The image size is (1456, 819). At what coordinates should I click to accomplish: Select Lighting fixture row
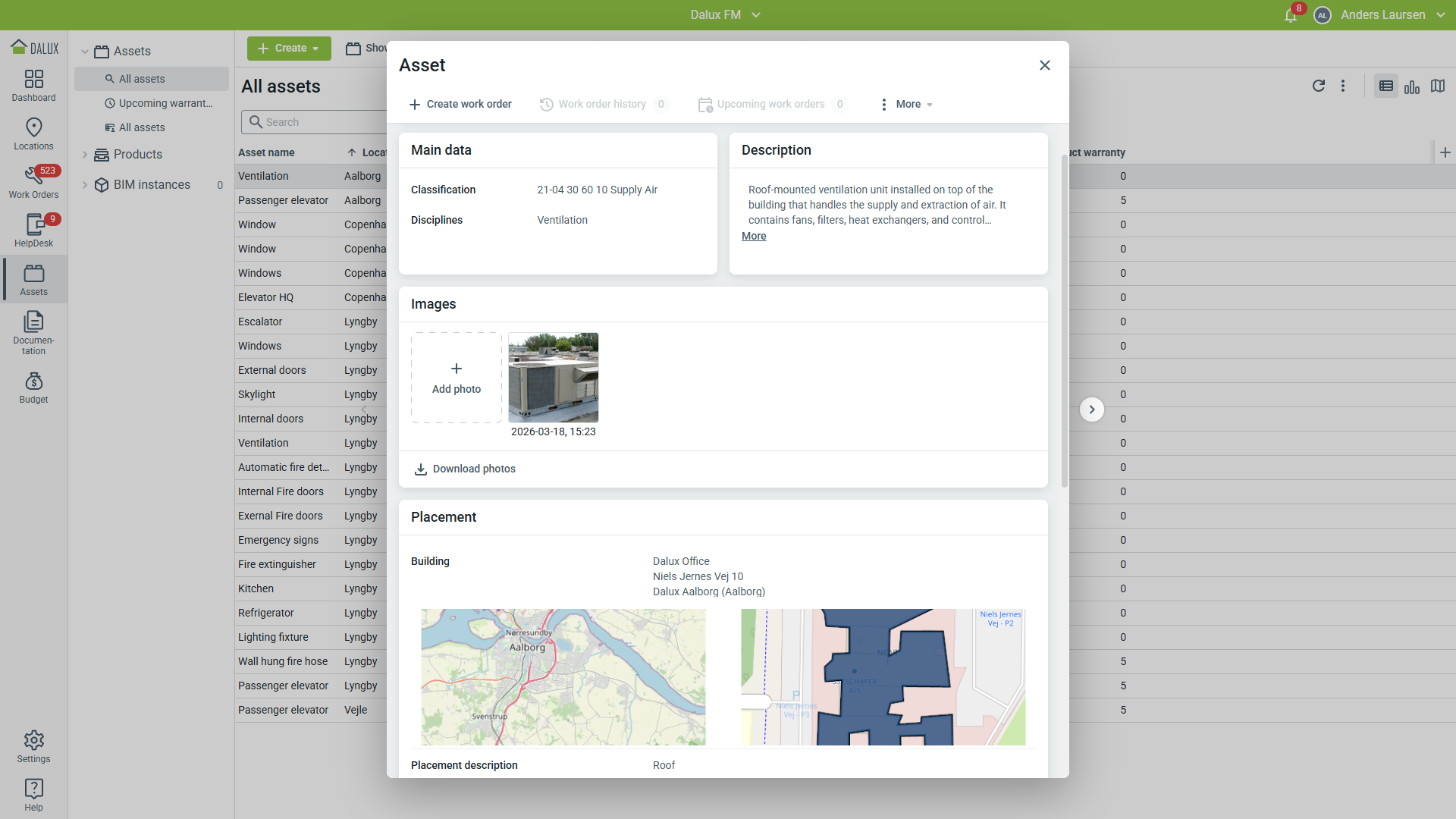point(311,637)
